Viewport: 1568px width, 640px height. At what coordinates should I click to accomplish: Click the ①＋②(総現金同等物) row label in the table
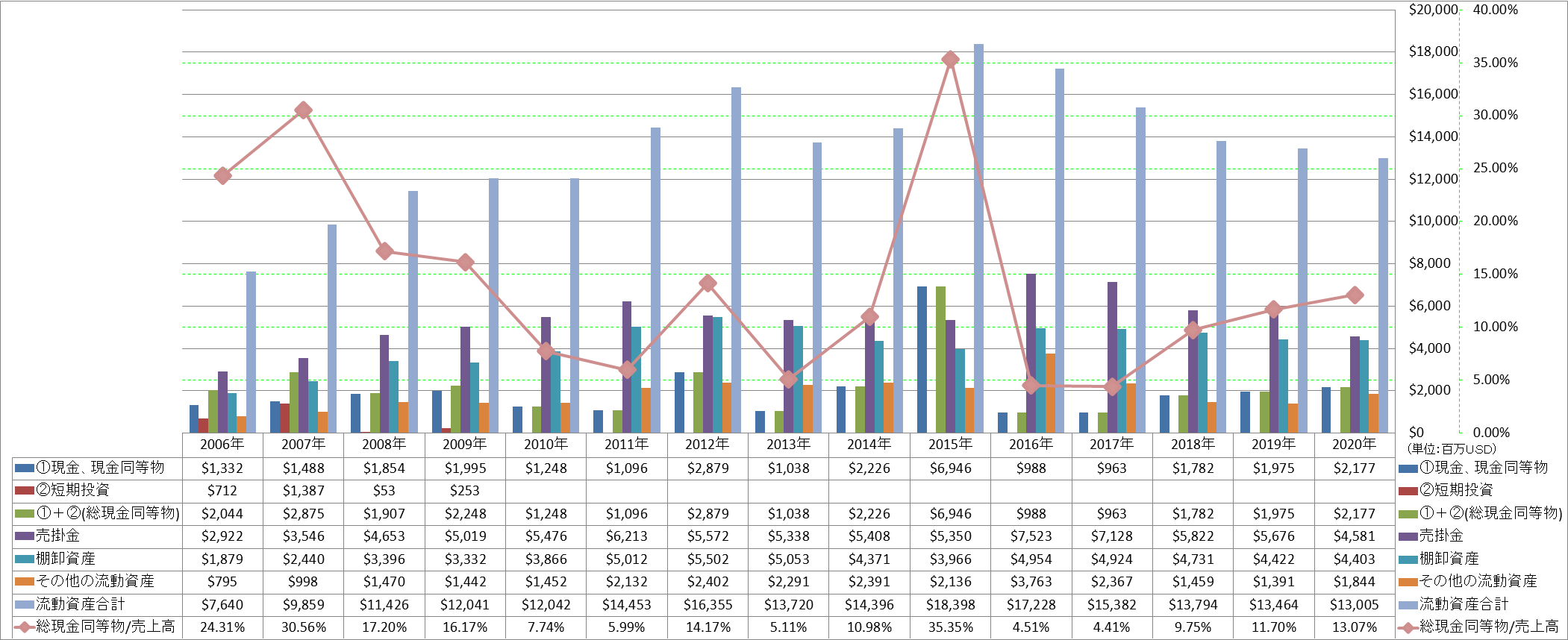[x=108, y=514]
